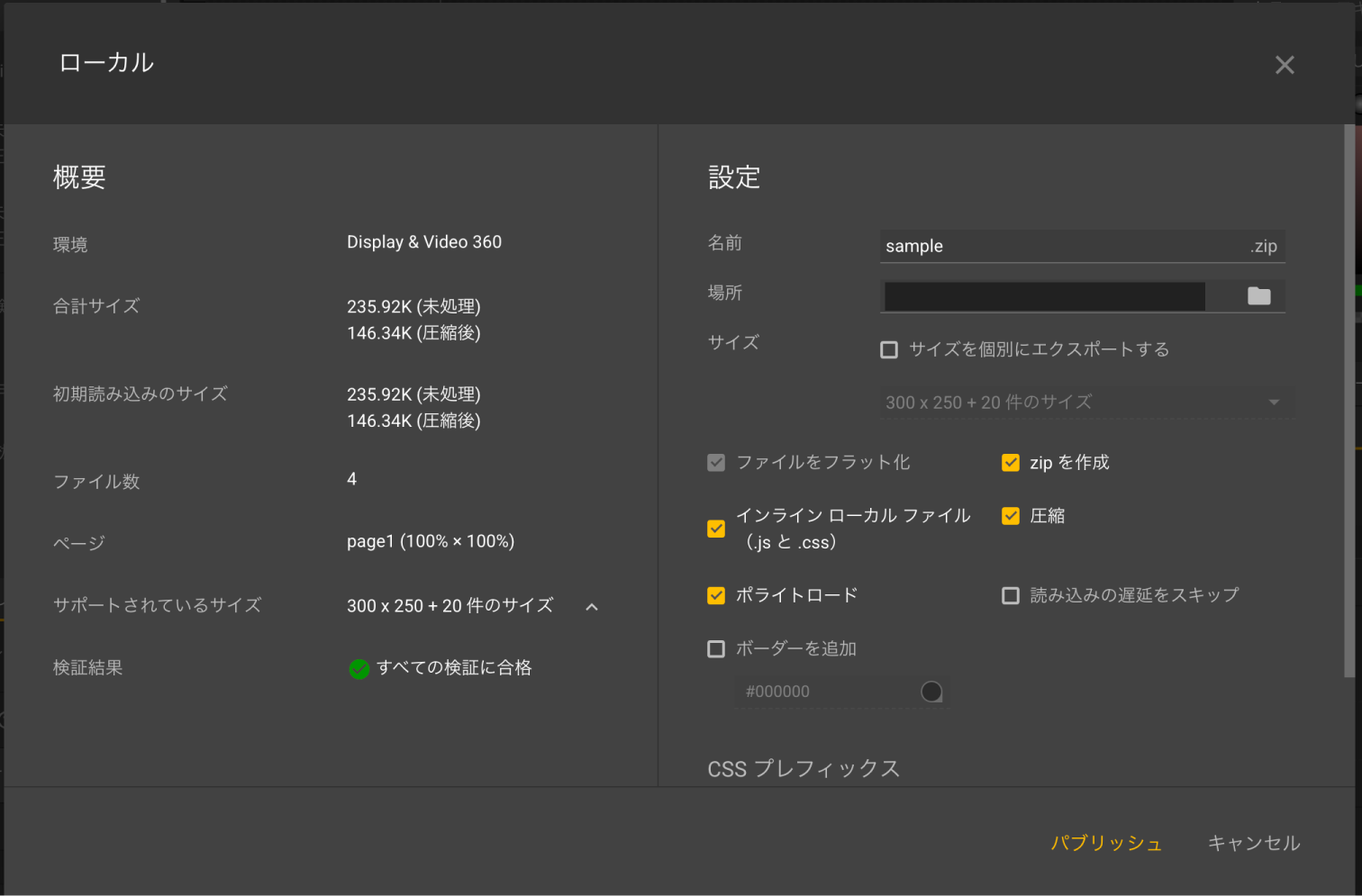Collapse the サポートされているサイズ chevron

point(592,607)
